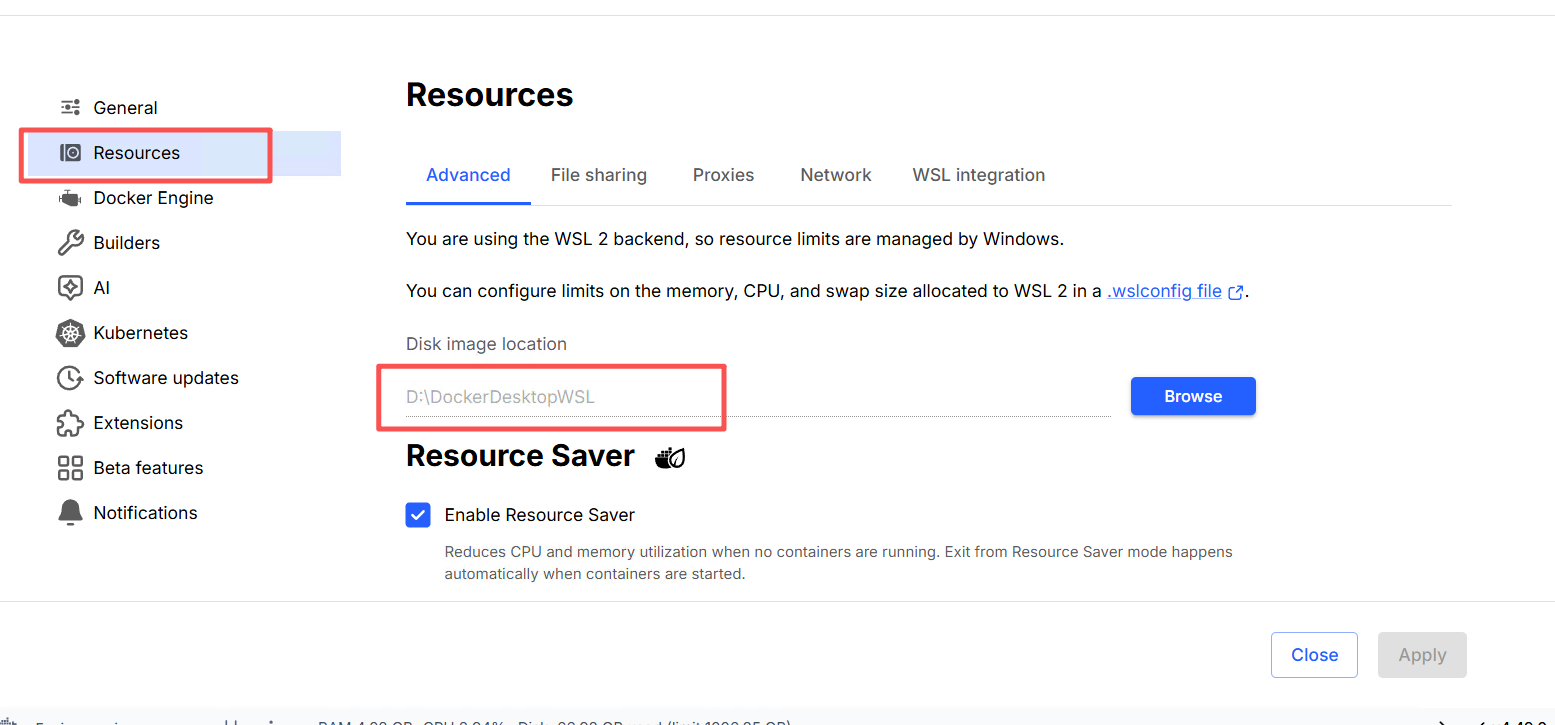Click the 'Disk image location' label
The height and width of the screenshot is (725, 1555).
486,344
